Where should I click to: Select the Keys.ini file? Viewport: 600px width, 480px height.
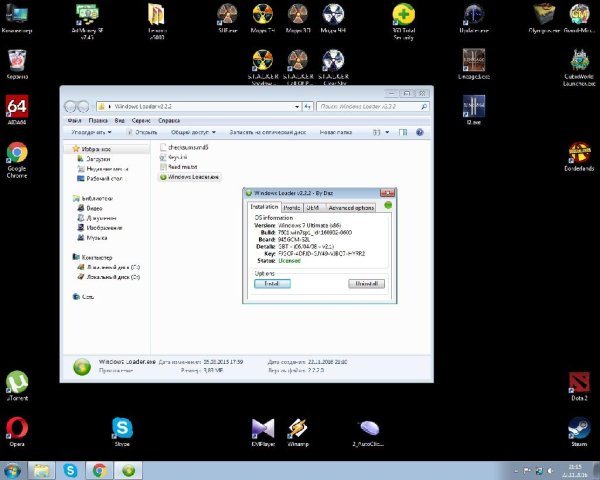click(173, 157)
